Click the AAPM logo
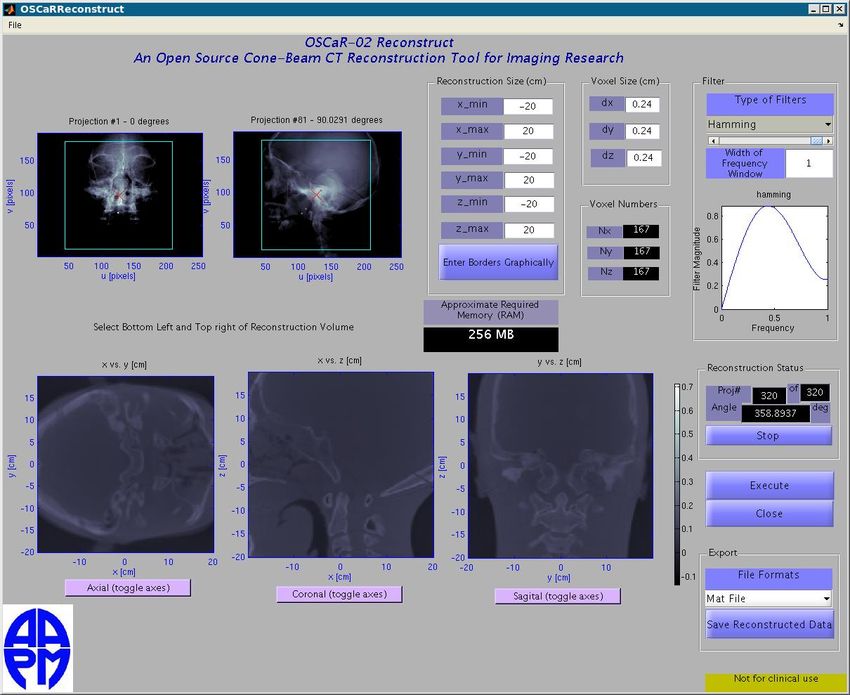Screen dimensions: 850x695 38,650
